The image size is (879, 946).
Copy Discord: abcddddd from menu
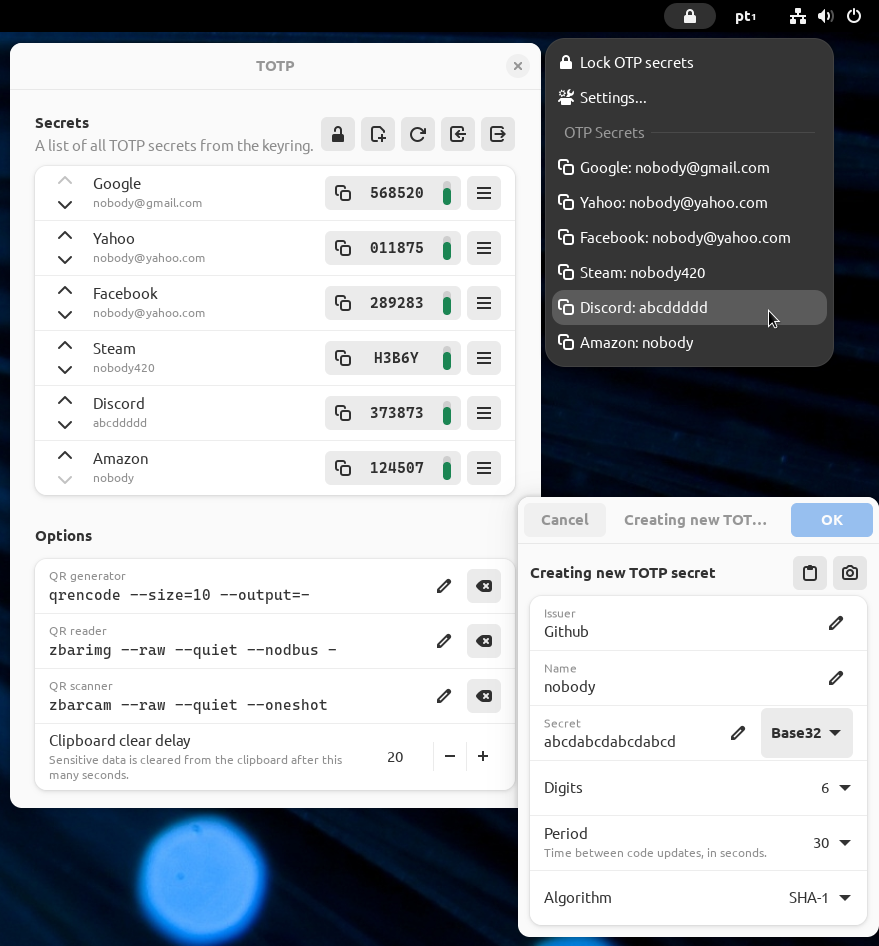coord(689,308)
